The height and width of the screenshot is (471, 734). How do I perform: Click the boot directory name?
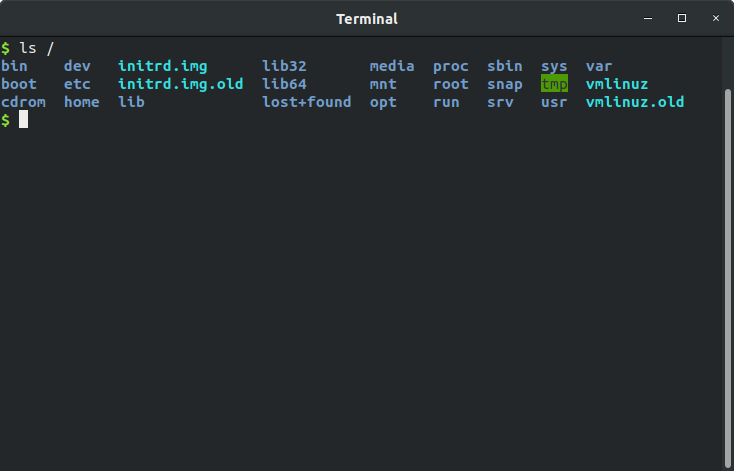[19, 84]
